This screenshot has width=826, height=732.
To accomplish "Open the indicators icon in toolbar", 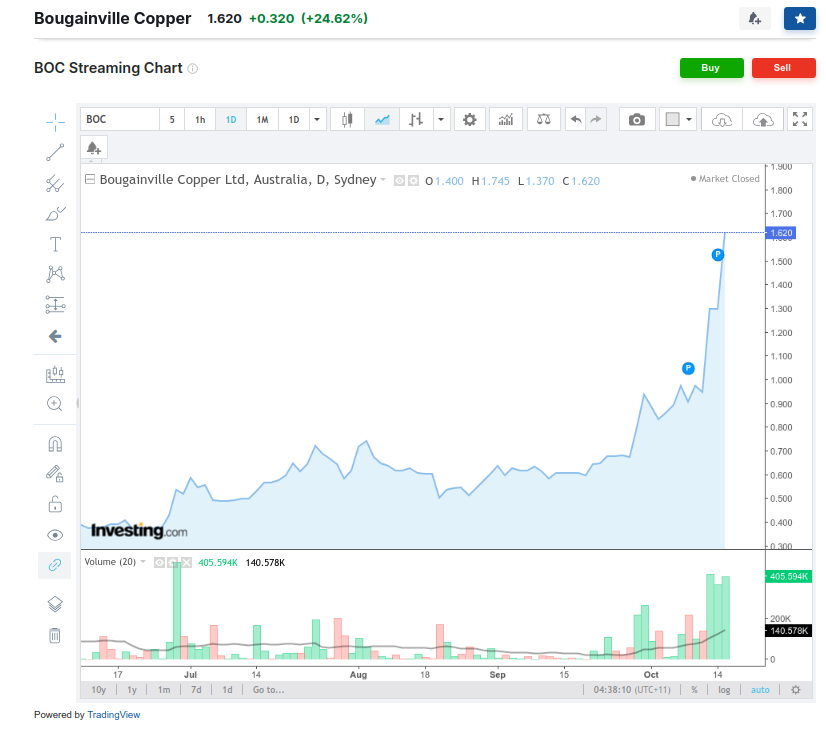I will tap(506, 120).
